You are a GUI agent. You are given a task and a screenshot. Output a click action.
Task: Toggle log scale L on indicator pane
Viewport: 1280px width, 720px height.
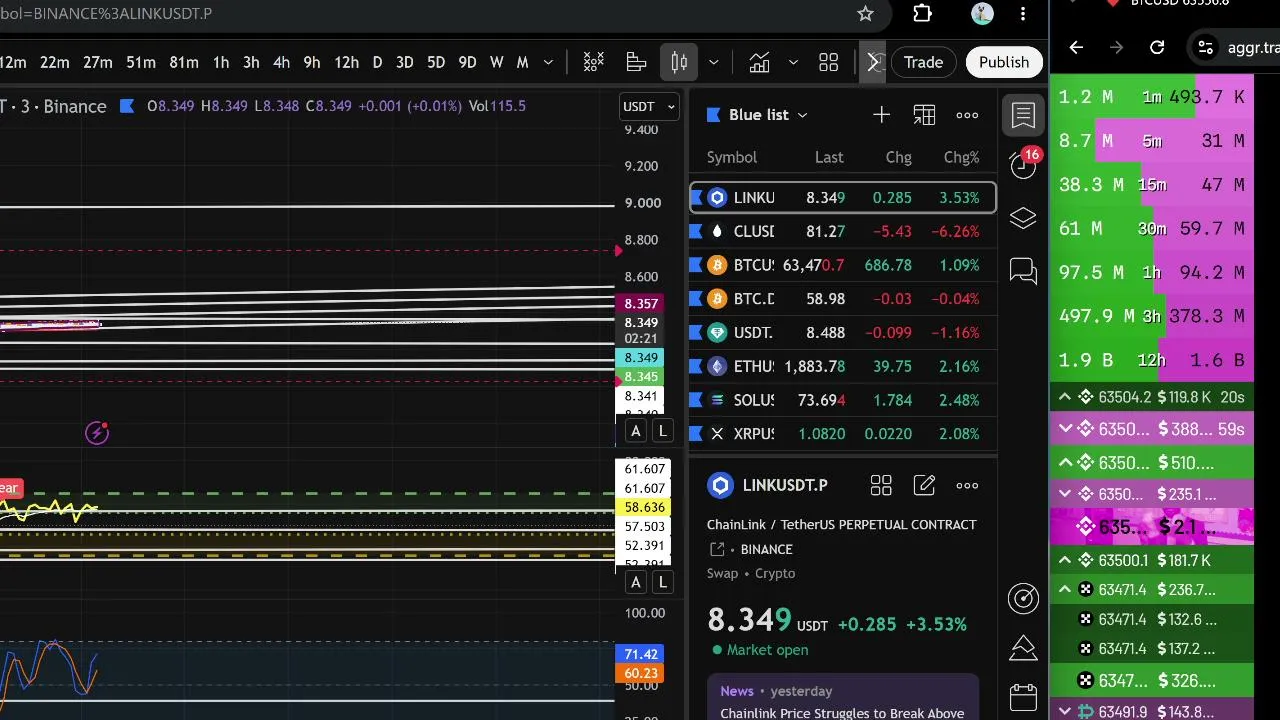tap(662, 582)
